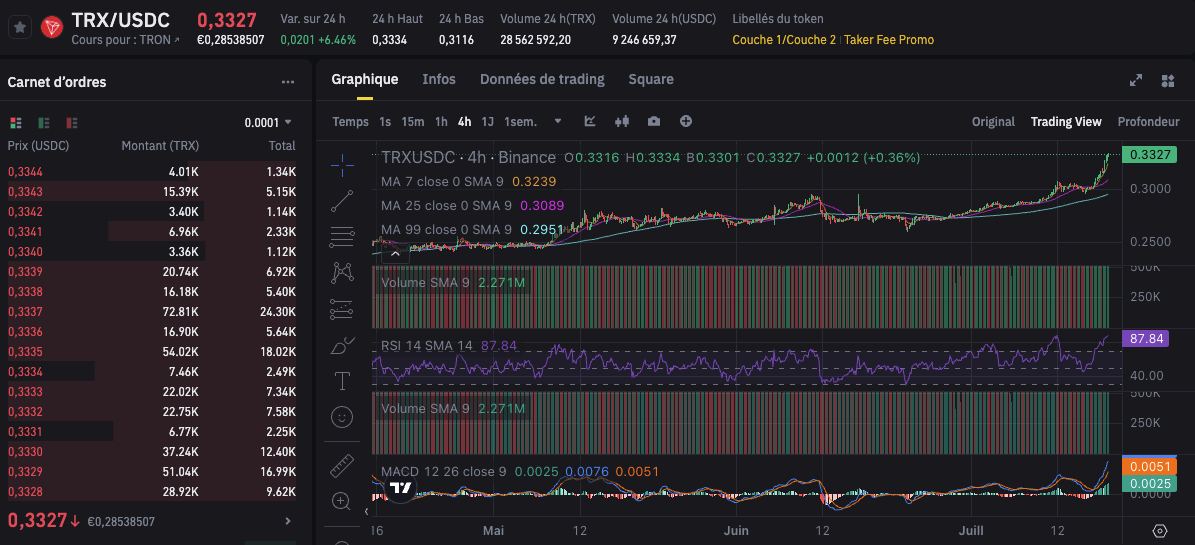Click the TradingView logo on the chart
The image size is (1195, 545).
(401, 489)
